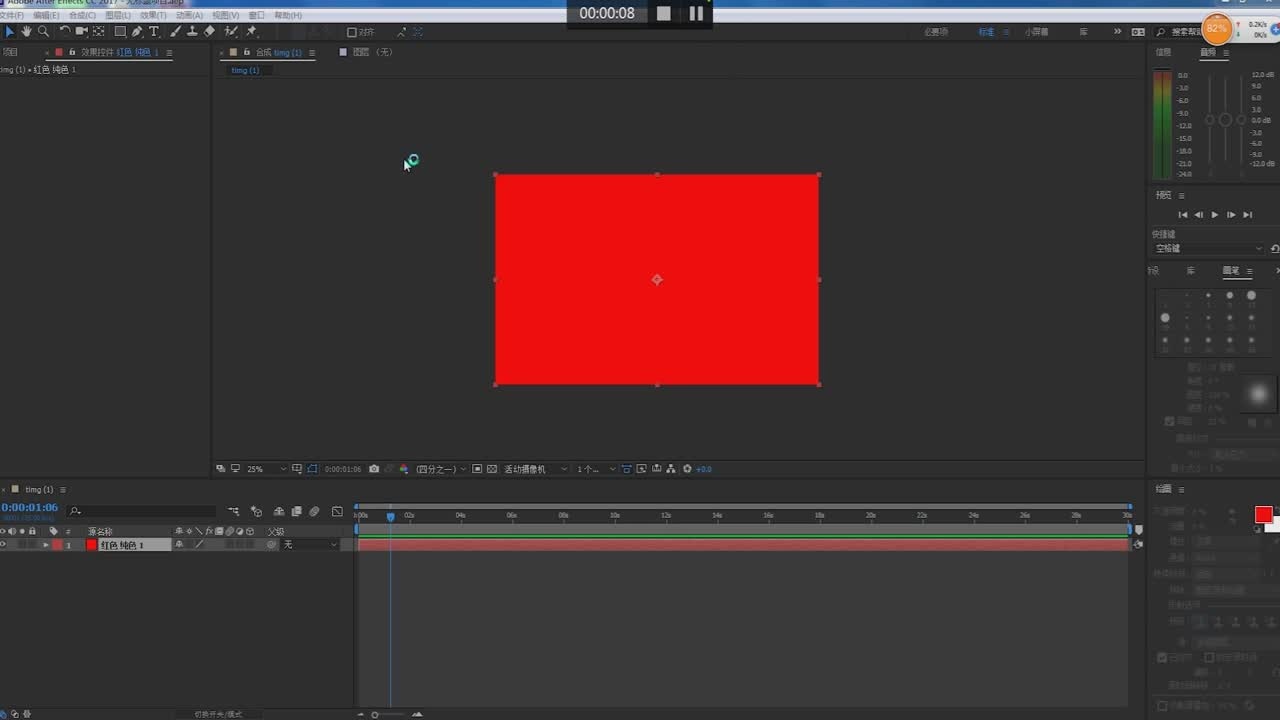The width and height of the screenshot is (1280, 720).
Task: Select the Selection arrow tool
Action: pyautogui.click(x=10, y=32)
